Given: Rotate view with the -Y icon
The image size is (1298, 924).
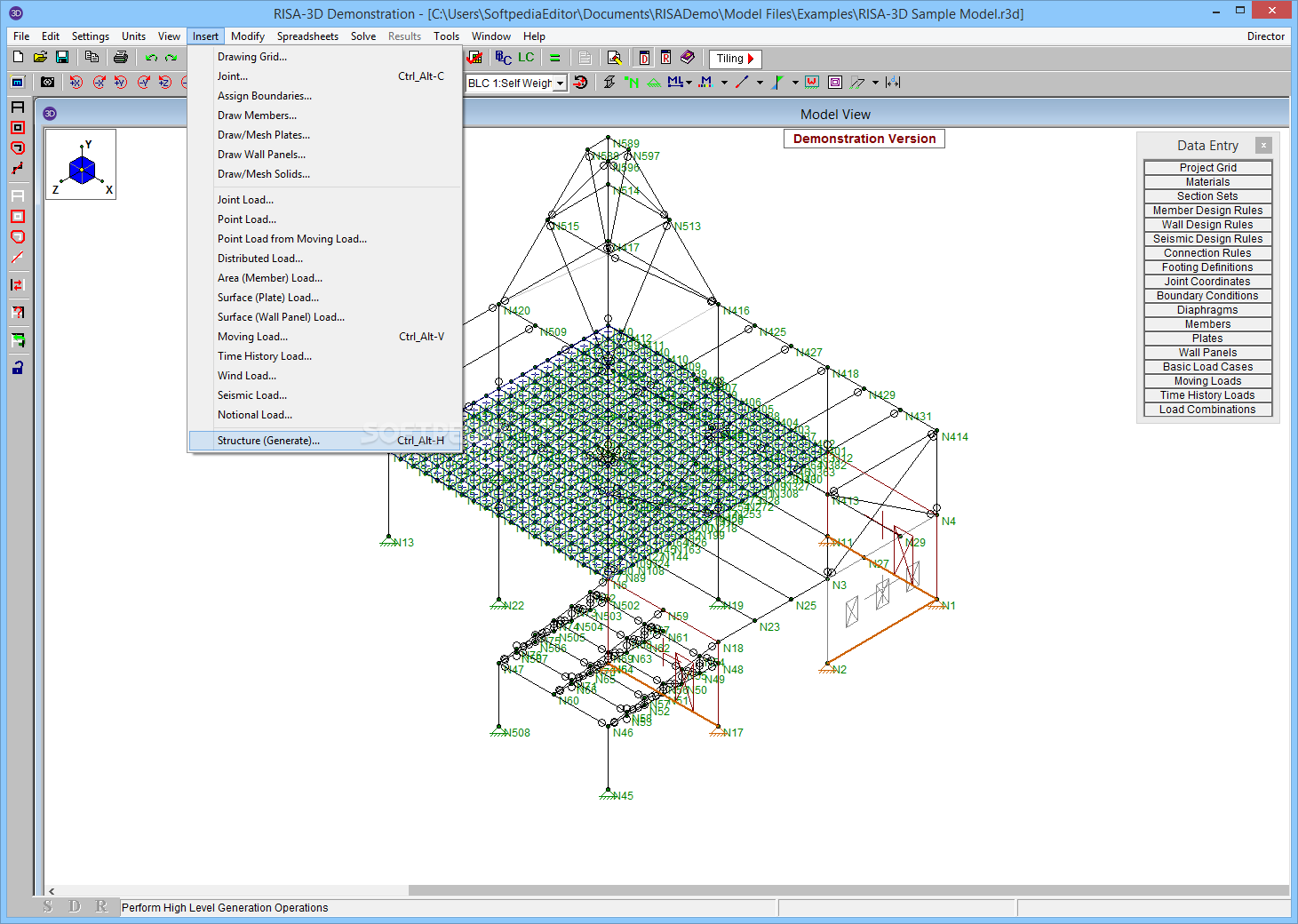Looking at the screenshot, I should (143, 82).
